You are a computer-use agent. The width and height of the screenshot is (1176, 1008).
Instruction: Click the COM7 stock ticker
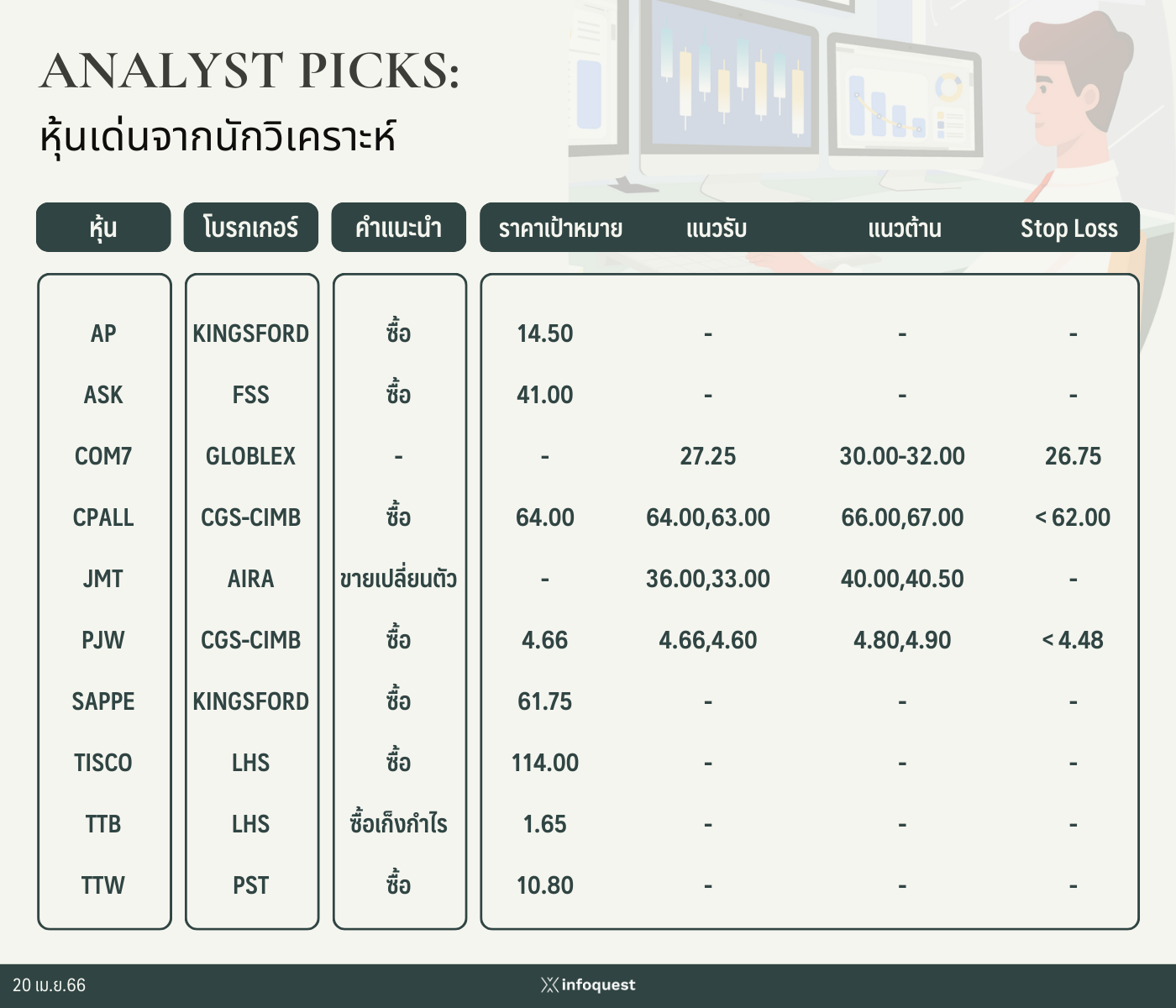pos(103,456)
